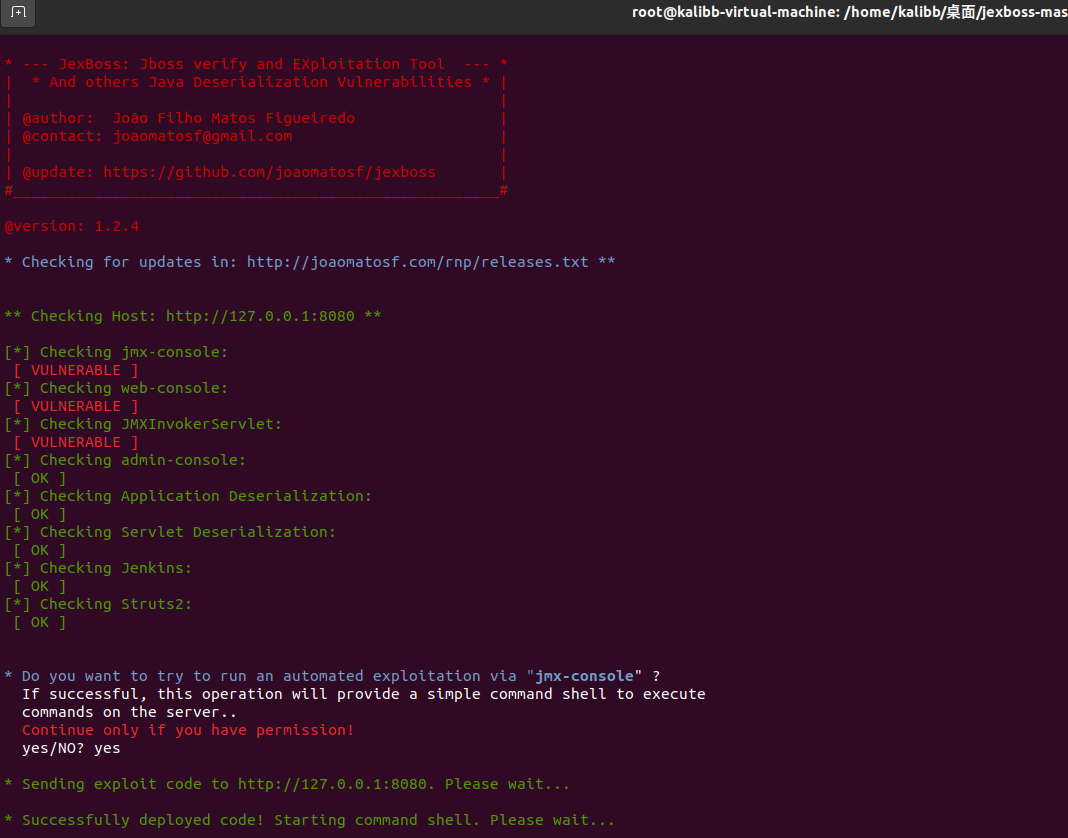Click 'Successfully deployed code!' status line
The image size is (1068, 838).
click(x=309, y=821)
